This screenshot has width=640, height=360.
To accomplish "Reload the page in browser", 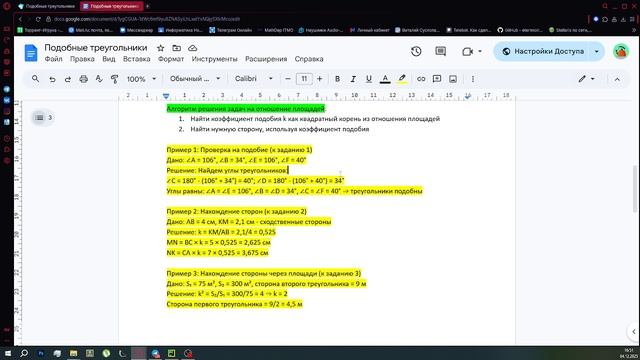I will (38, 19).
